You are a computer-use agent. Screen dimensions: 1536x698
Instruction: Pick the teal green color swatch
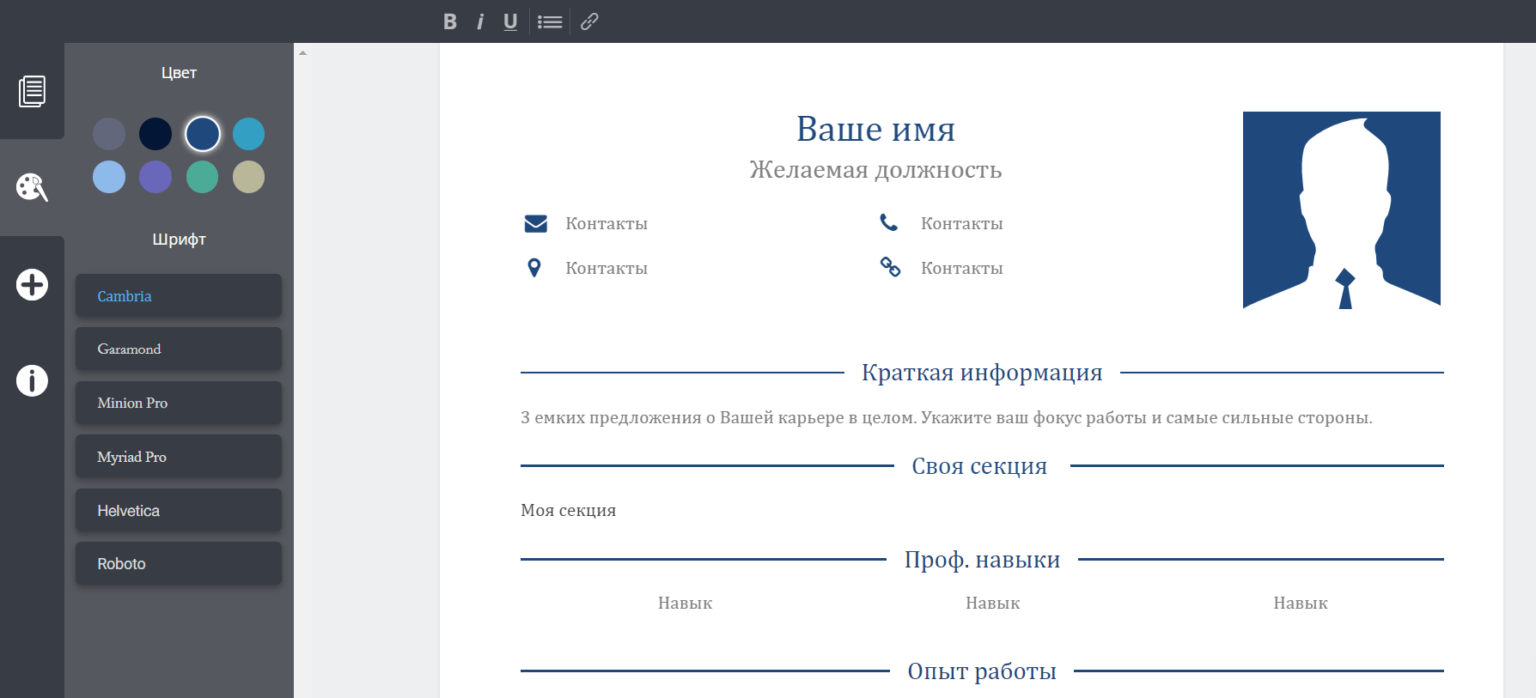(202, 176)
